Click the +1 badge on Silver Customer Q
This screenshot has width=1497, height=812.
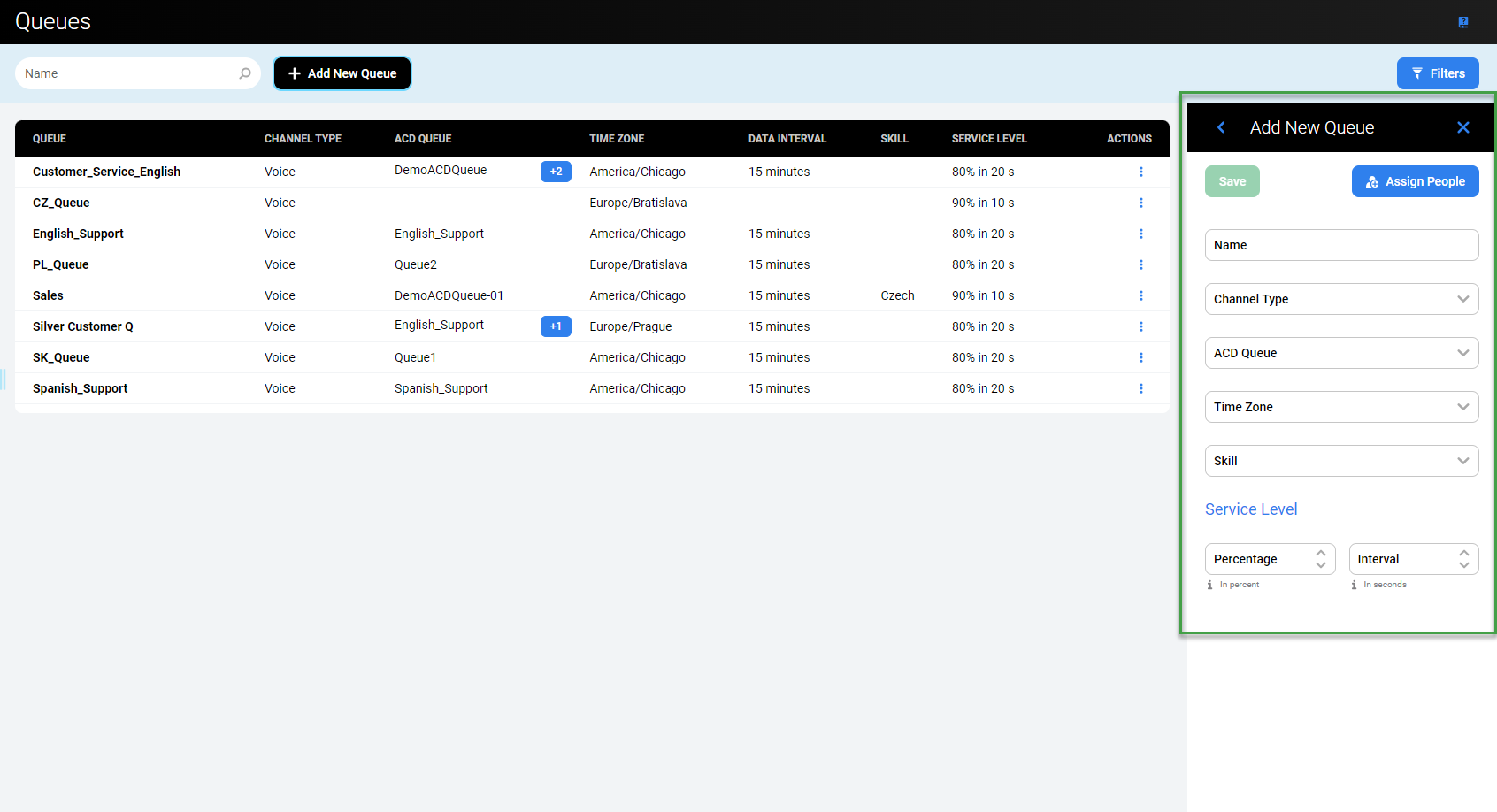pos(556,326)
